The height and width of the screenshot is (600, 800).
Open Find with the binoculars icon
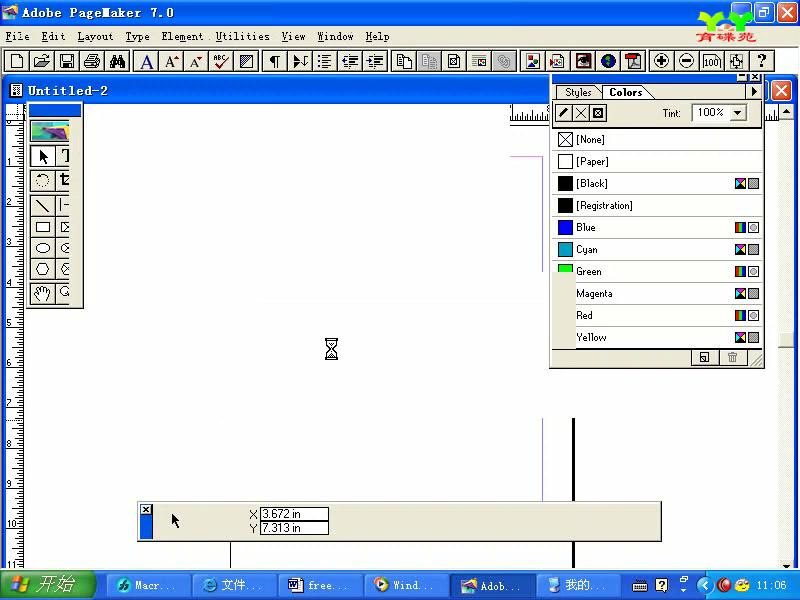pos(117,62)
